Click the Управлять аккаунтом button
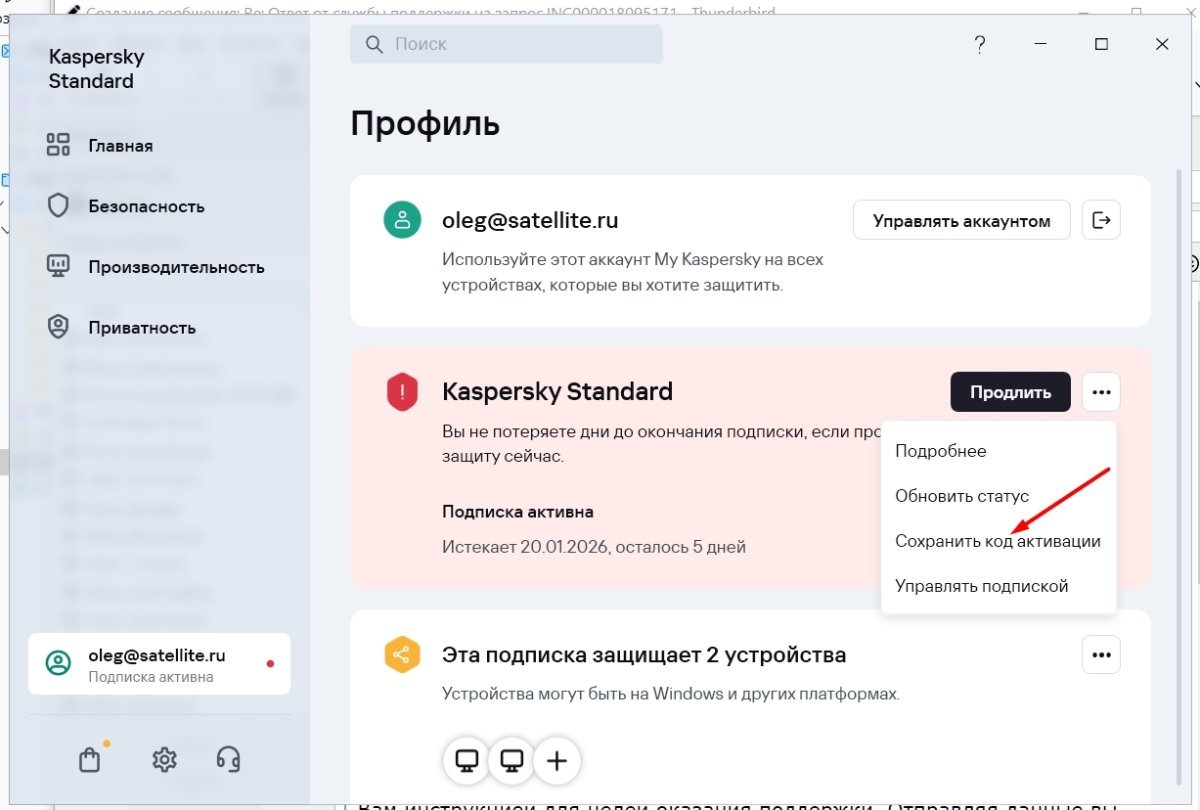This screenshot has width=1200, height=810. (x=961, y=220)
